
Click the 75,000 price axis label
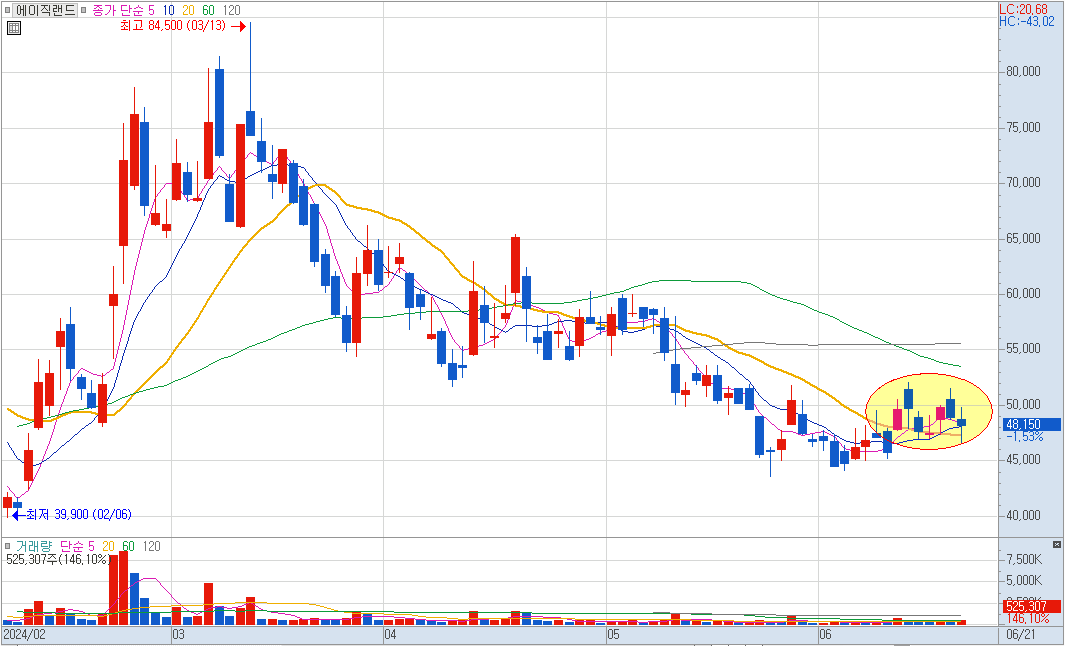[x=1022, y=127]
